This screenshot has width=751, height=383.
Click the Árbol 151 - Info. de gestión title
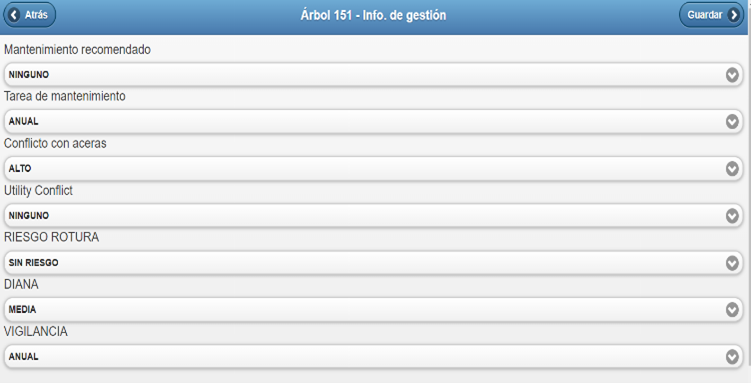coord(373,15)
